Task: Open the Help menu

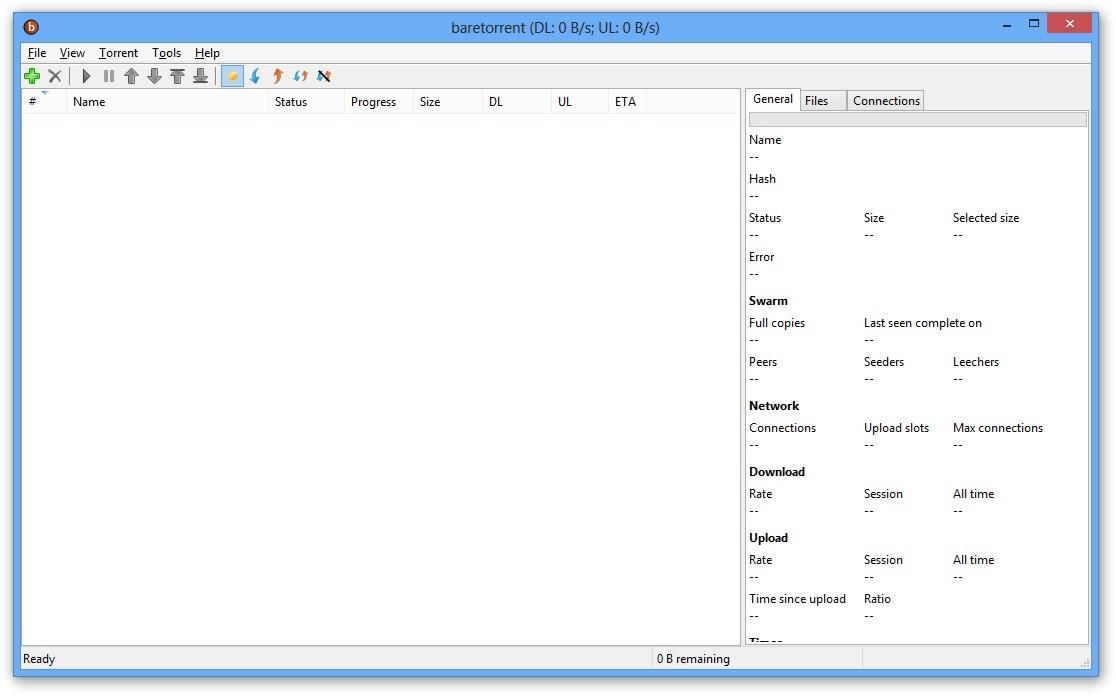Action: click(x=207, y=53)
